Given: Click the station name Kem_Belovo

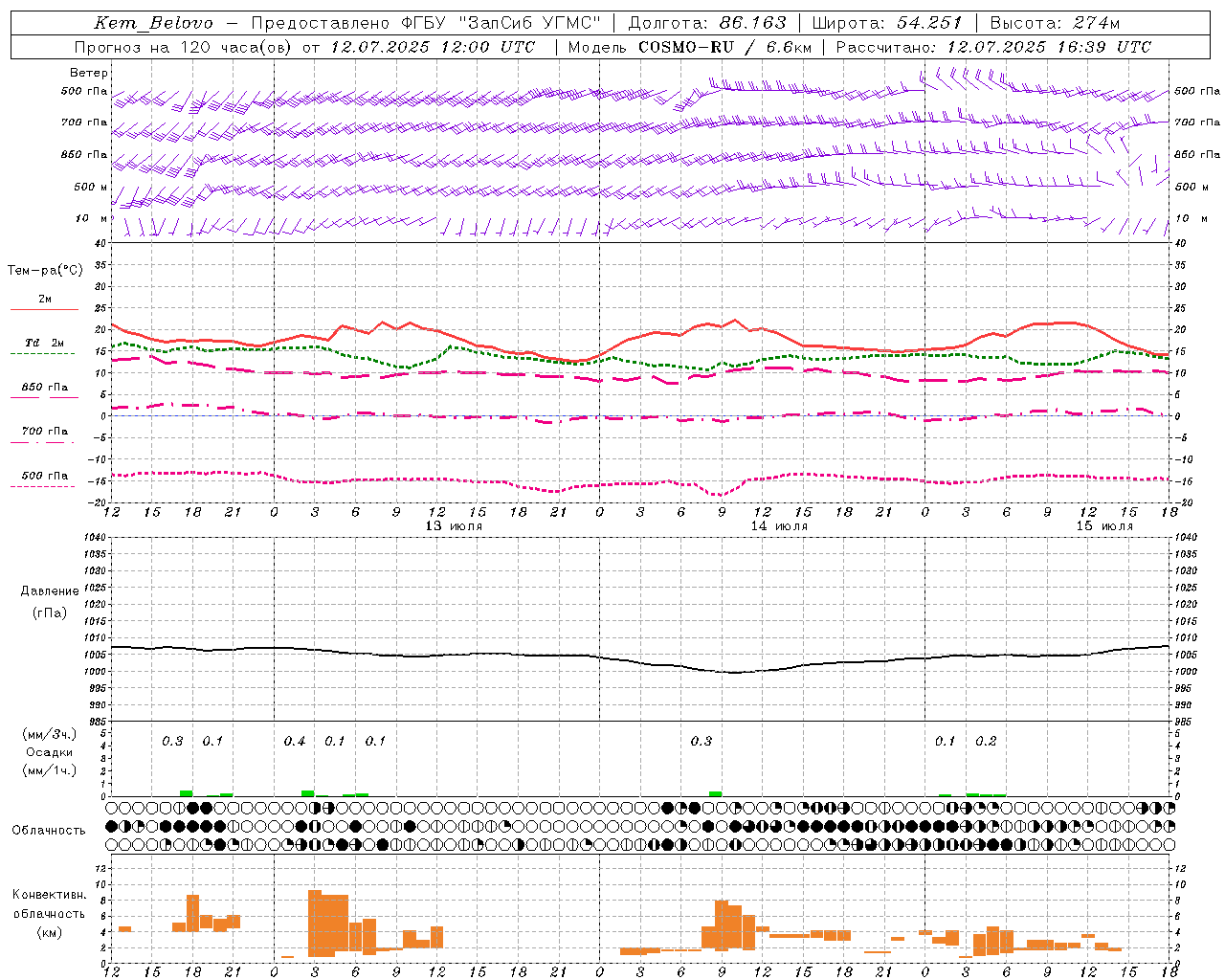Looking at the screenshot, I should pos(153,23).
